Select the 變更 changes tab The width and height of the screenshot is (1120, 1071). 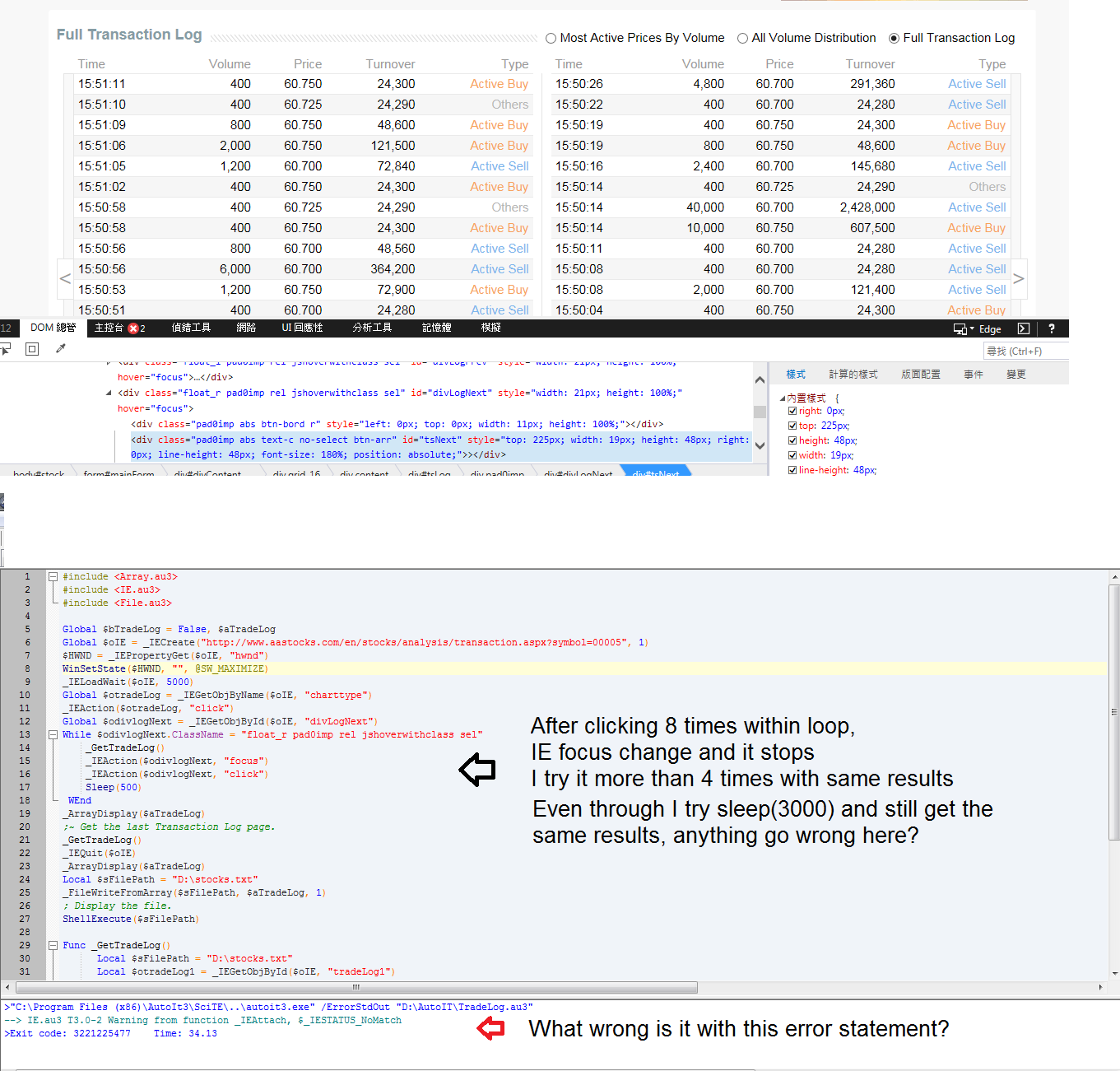(x=1016, y=375)
